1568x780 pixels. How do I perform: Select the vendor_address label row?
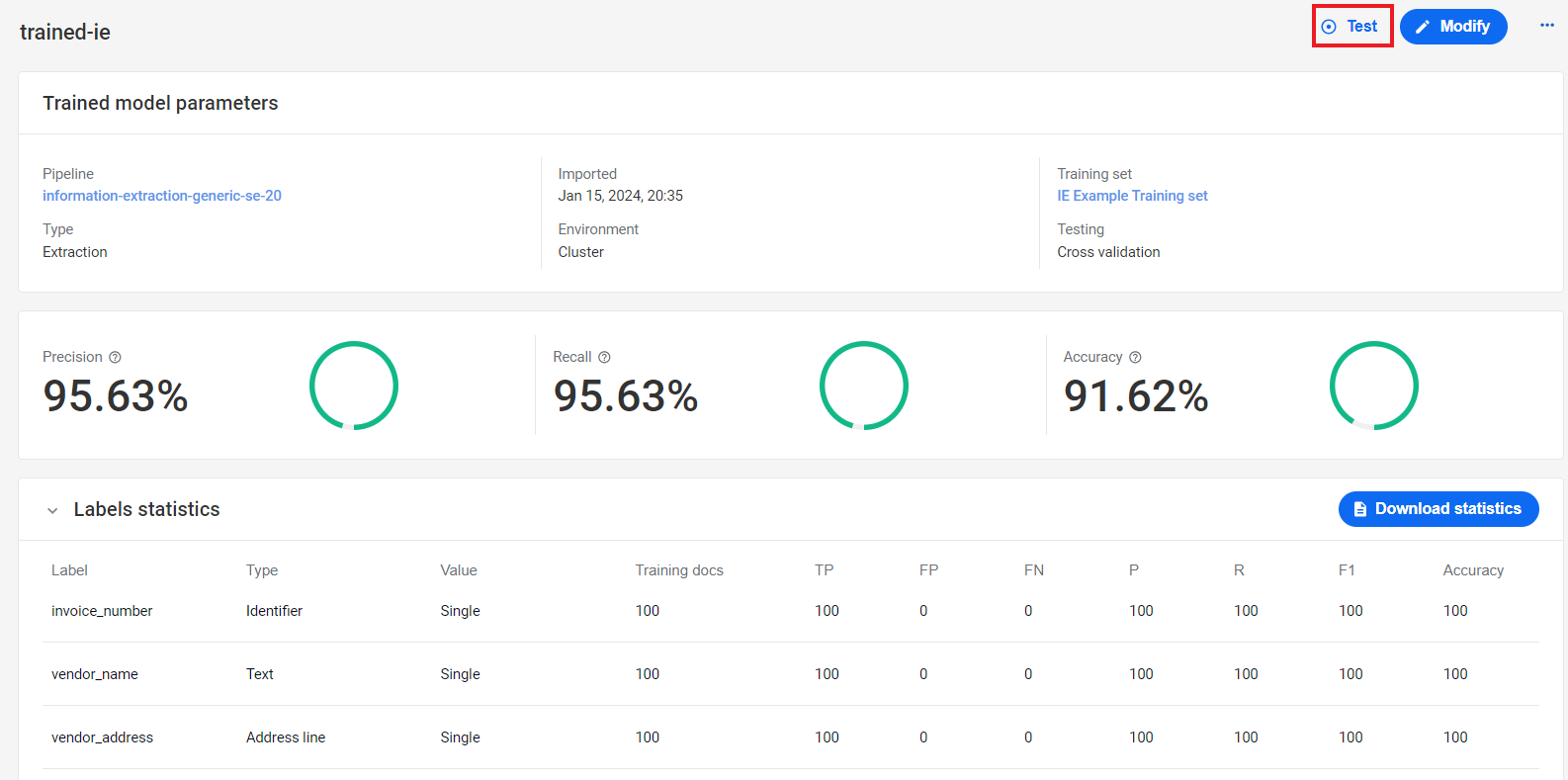tap(791, 737)
